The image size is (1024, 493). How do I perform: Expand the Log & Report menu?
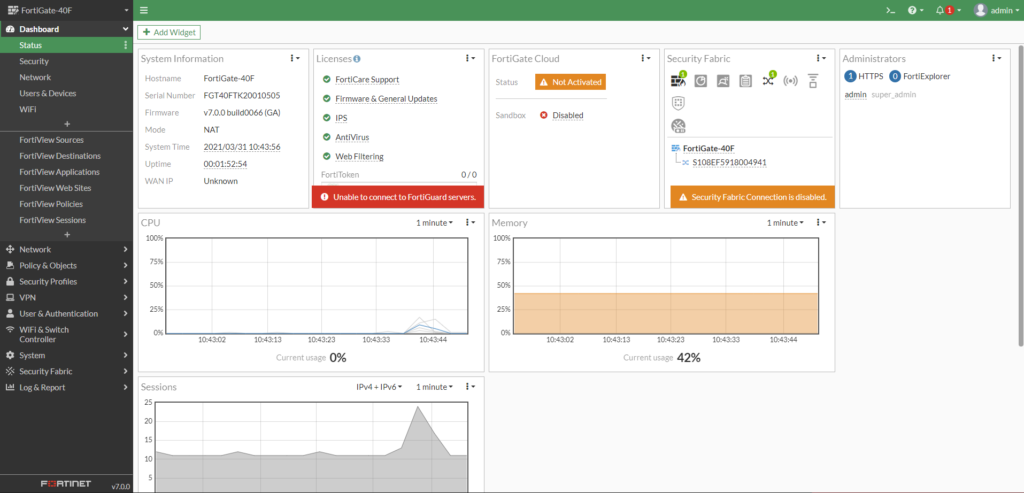click(67, 387)
